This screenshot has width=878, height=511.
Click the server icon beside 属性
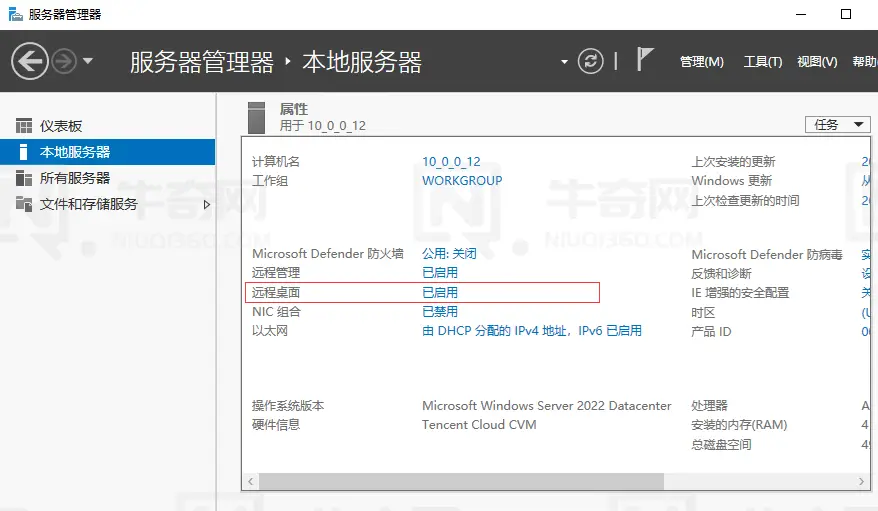[256, 118]
